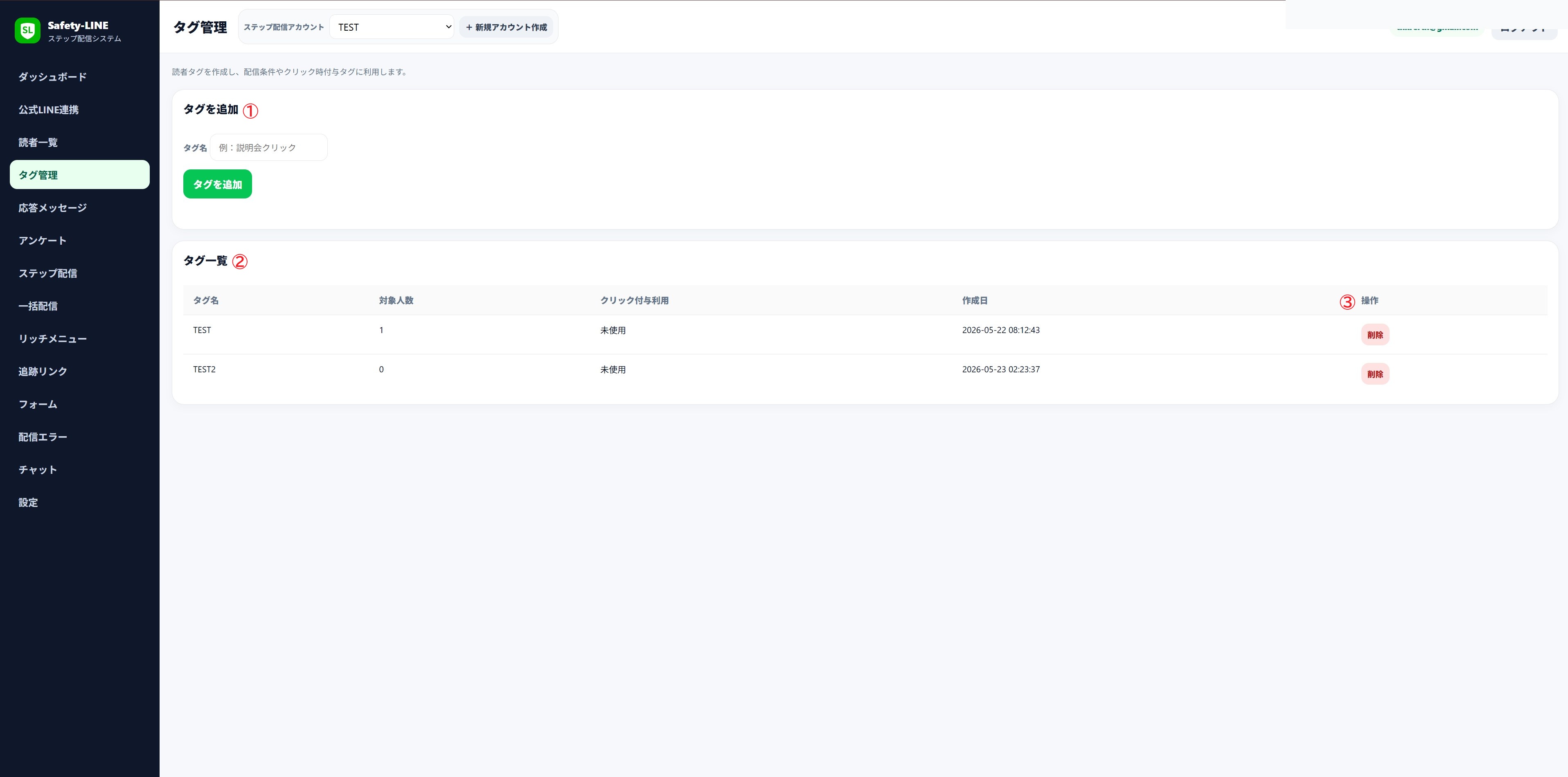The width and height of the screenshot is (1568, 777).
Task: Click the タグ一覧 section heading
Action: coord(206,260)
